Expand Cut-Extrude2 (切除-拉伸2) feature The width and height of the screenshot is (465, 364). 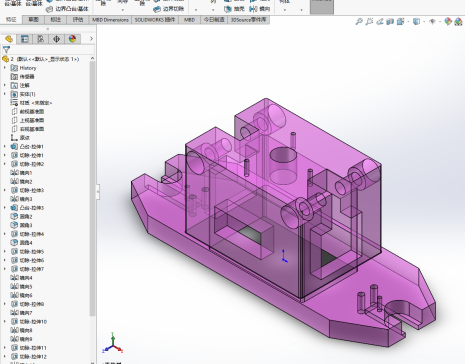point(5,164)
